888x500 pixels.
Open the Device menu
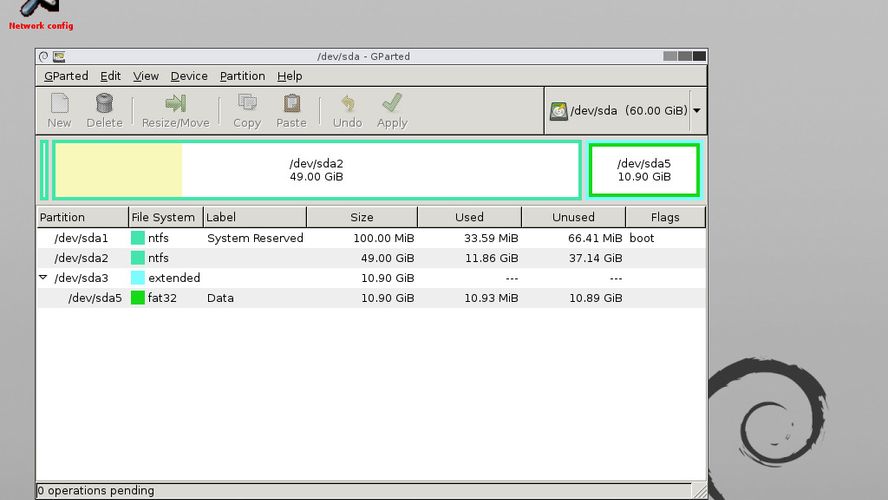pos(189,76)
